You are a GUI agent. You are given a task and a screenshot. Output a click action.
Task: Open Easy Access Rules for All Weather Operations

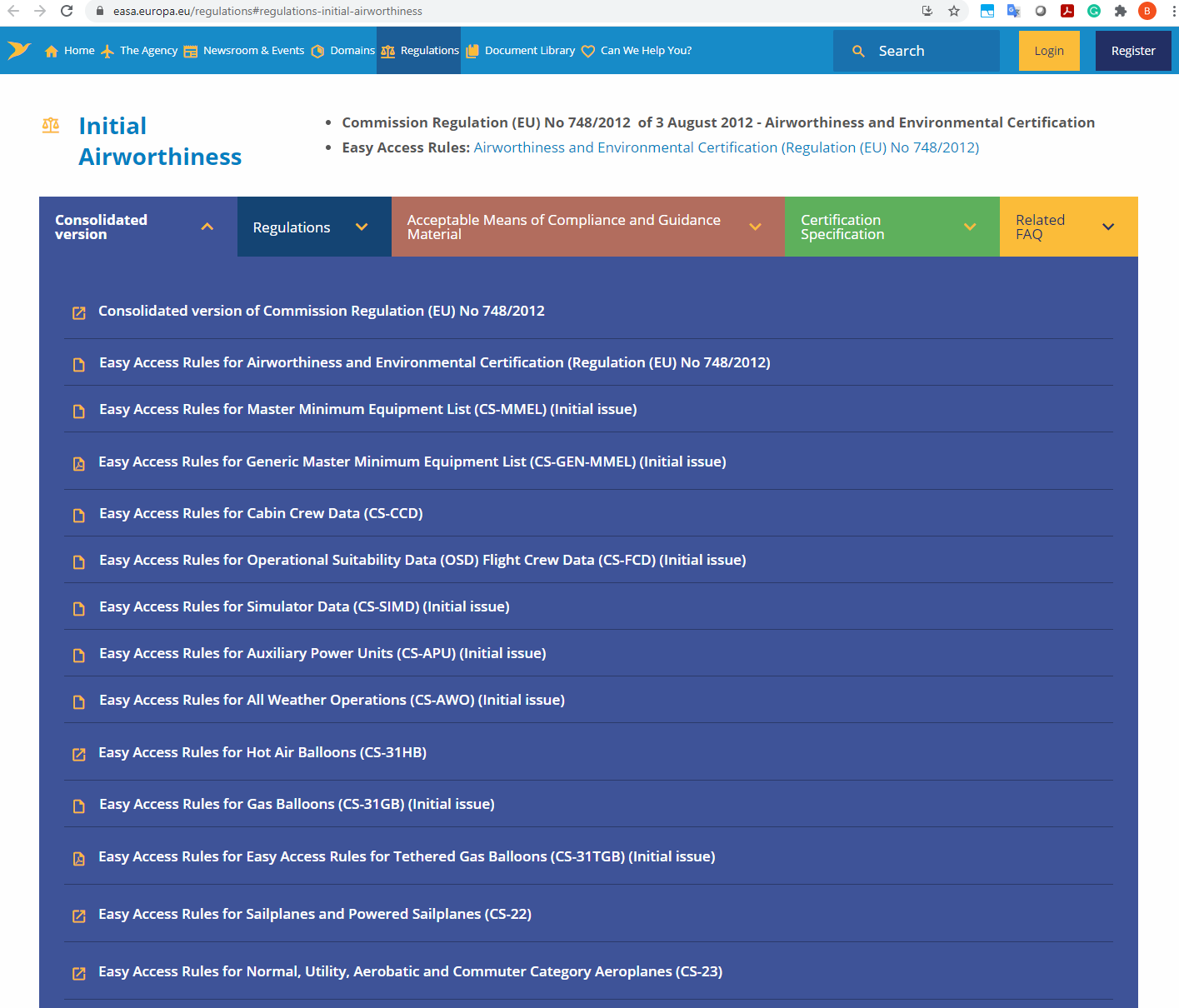click(332, 700)
